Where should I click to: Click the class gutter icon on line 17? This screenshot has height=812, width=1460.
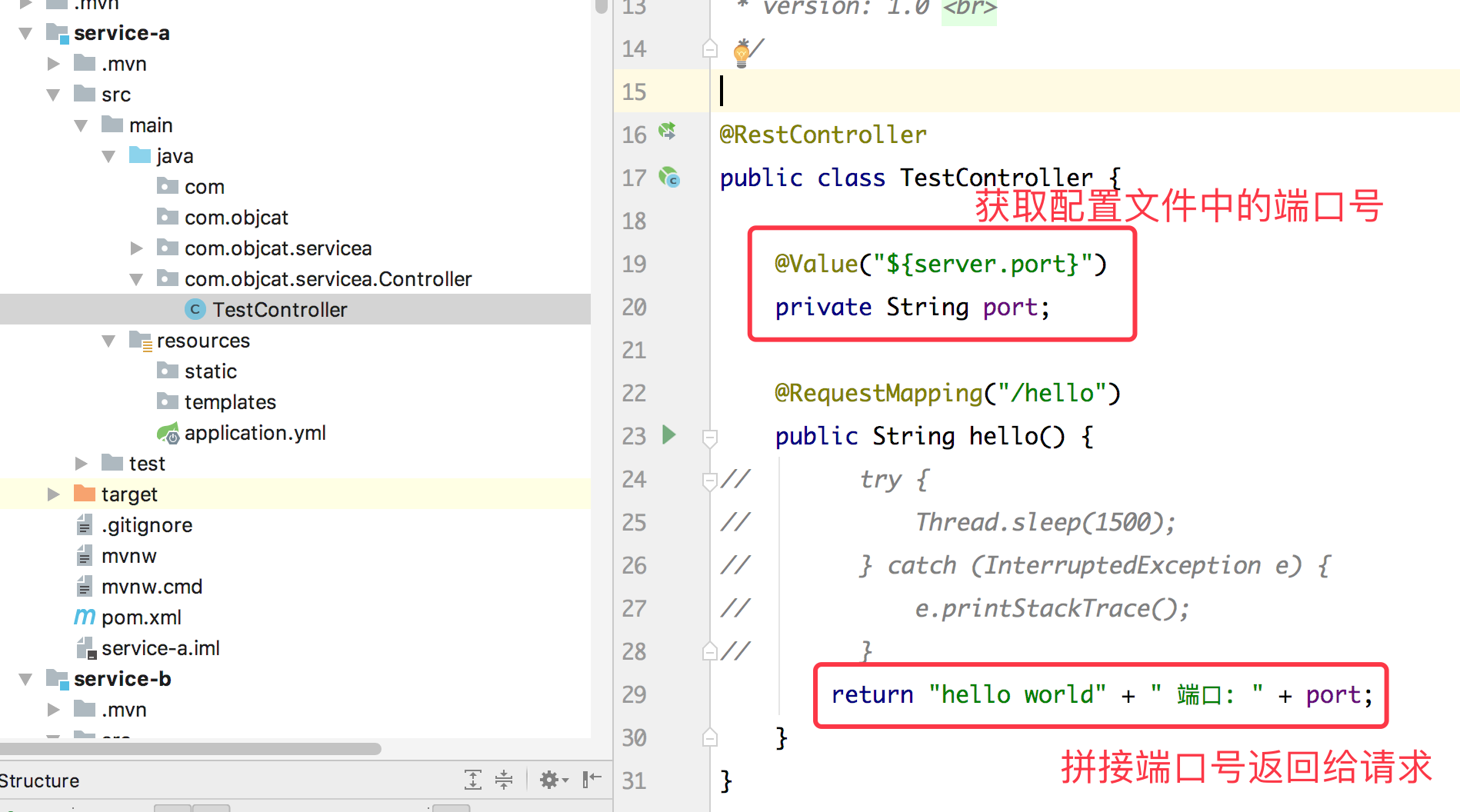pyautogui.click(x=669, y=178)
